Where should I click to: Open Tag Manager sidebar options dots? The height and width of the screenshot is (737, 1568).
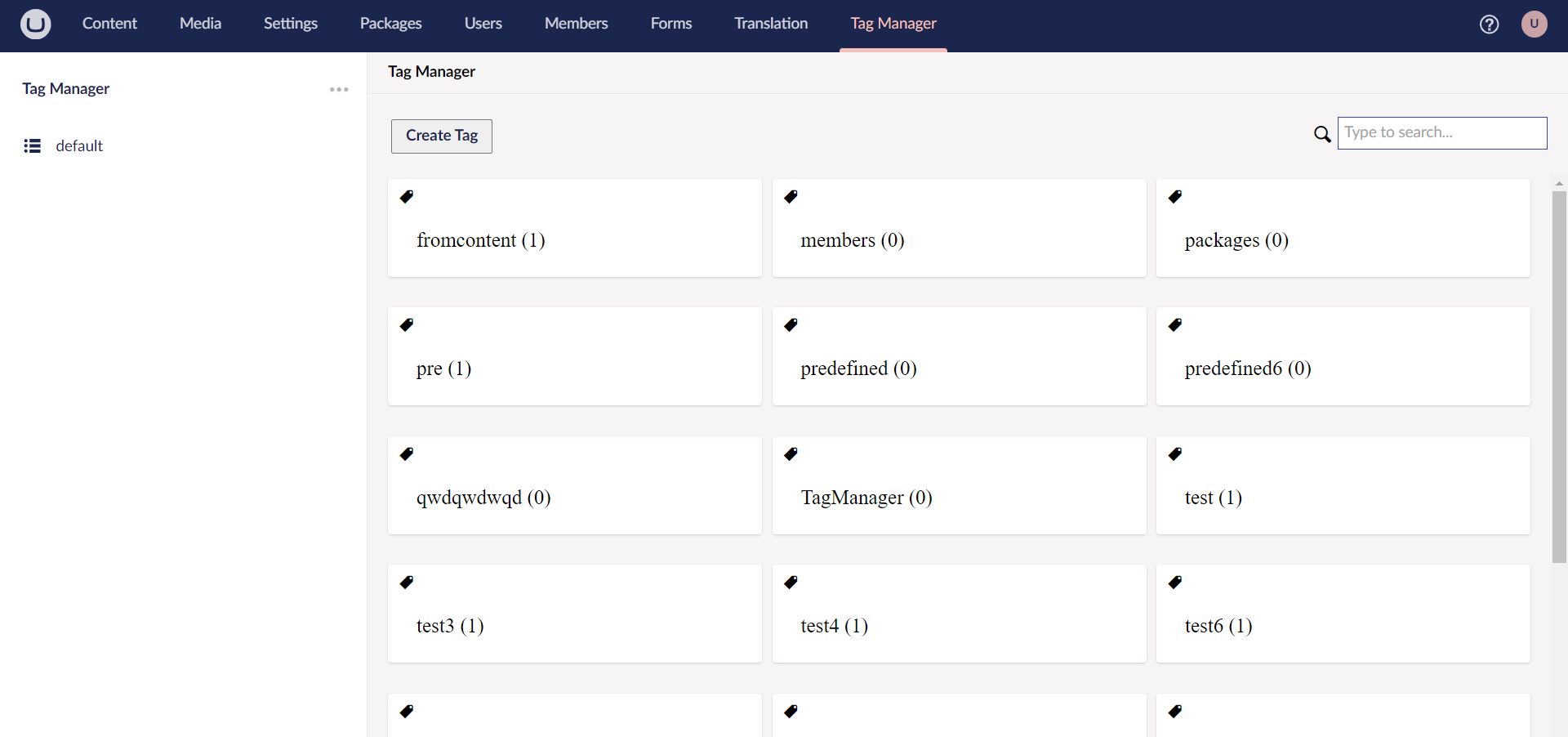339,89
